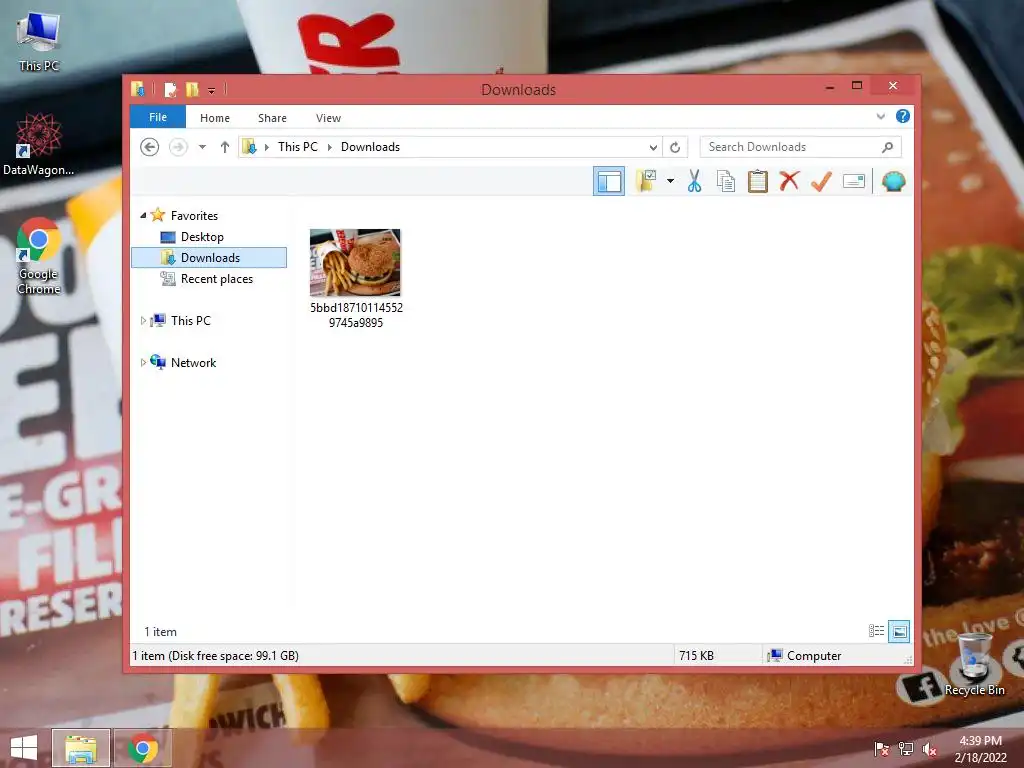
Task: Click Chrome icon in the taskbar
Action: [143, 748]
